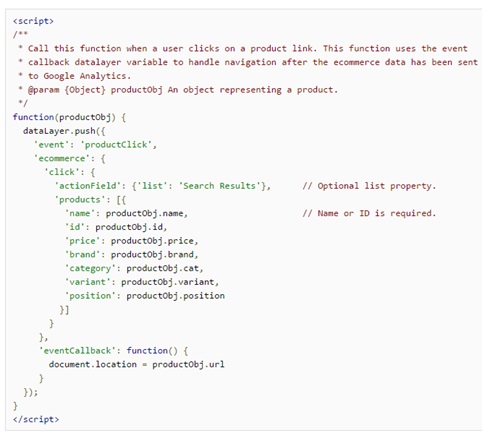Click productObj.variant value

[x=167, y=282]
